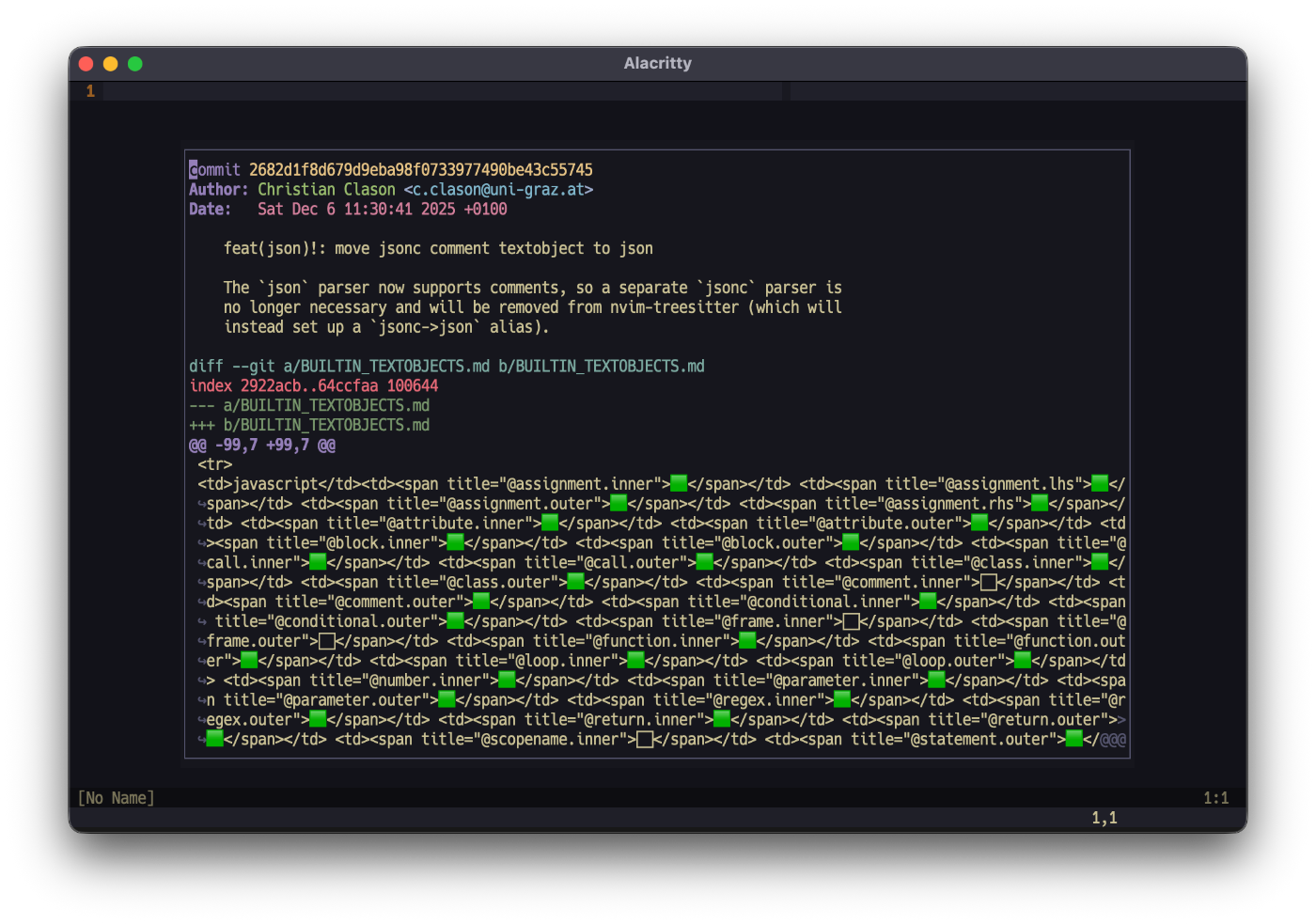Click green square after @return.inner title

(x=722, y=721)
